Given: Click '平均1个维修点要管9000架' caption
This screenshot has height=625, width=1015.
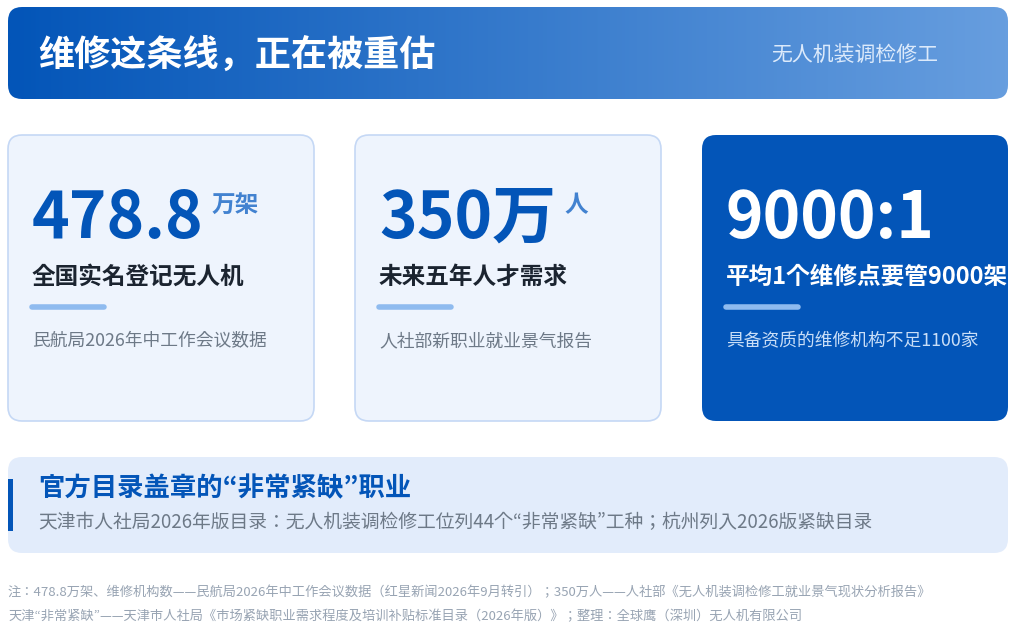Looking at the screenshot, I should coord(866,276).
